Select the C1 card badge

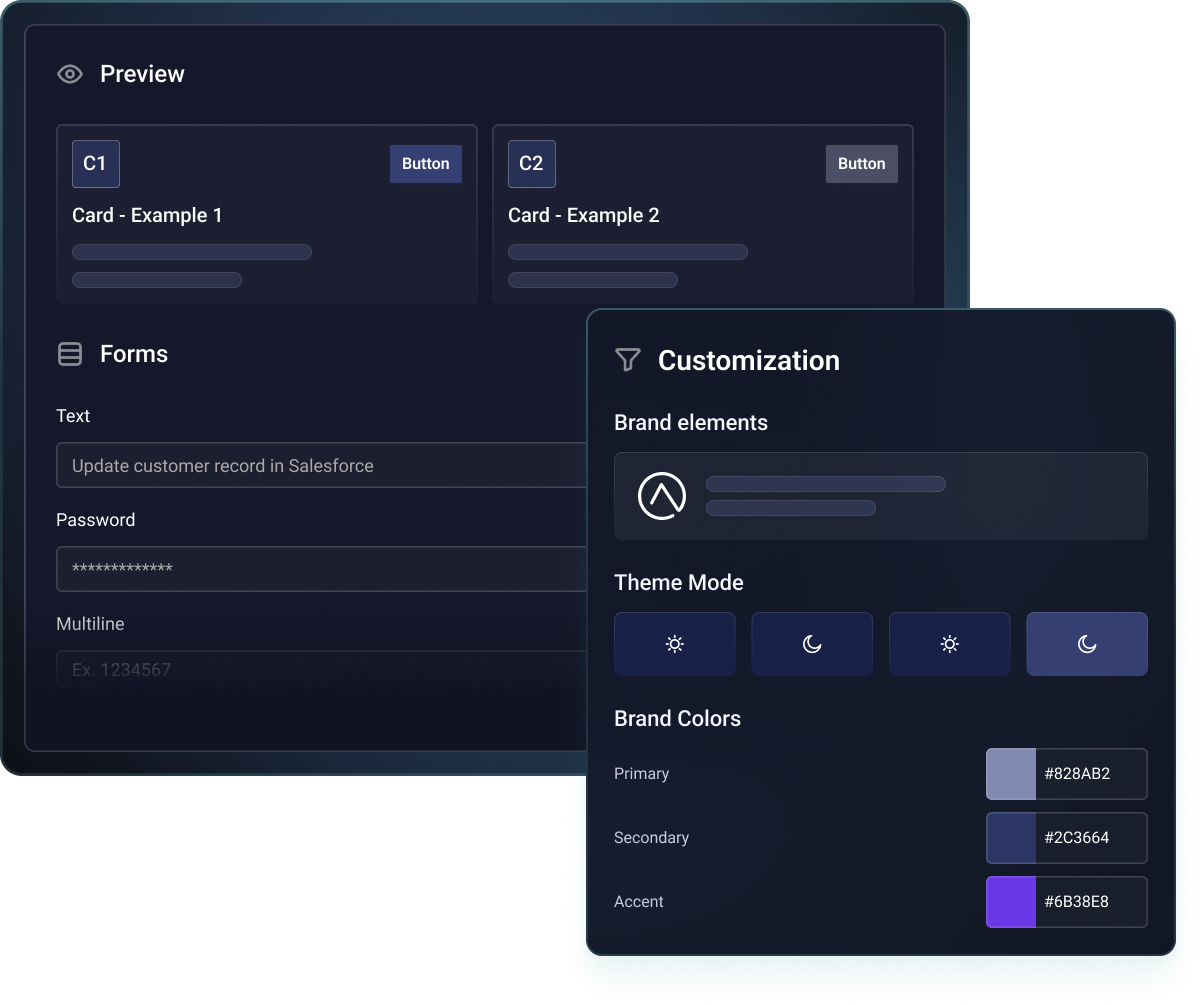[95, 163]
